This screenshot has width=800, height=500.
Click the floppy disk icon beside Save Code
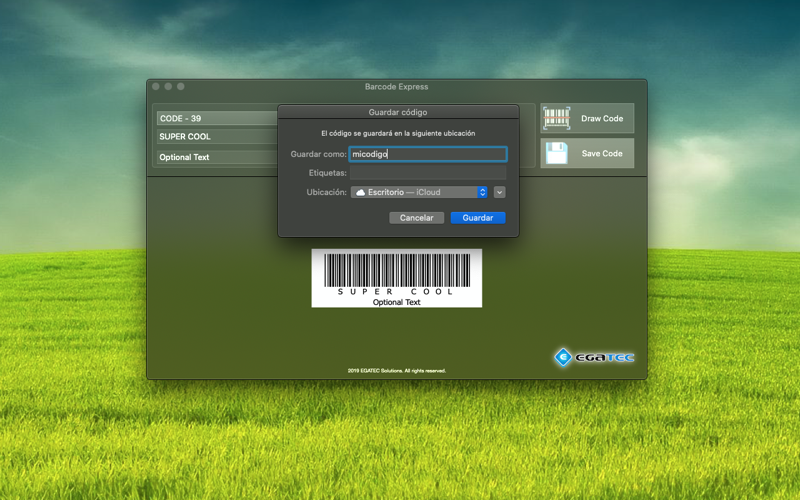[556, 153]
